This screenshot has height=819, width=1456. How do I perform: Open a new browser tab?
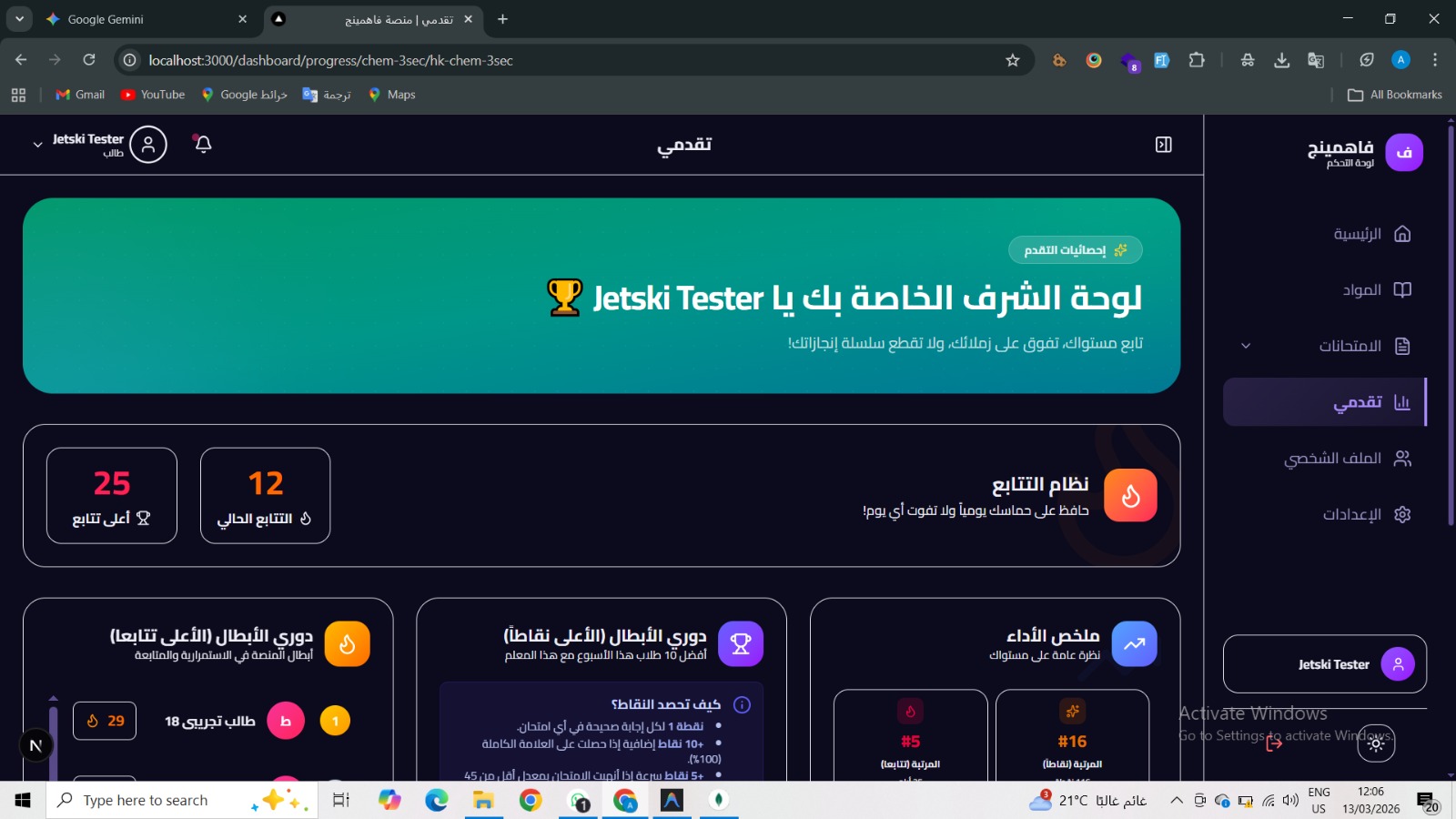pyautogui.click(x=502, y=19)
